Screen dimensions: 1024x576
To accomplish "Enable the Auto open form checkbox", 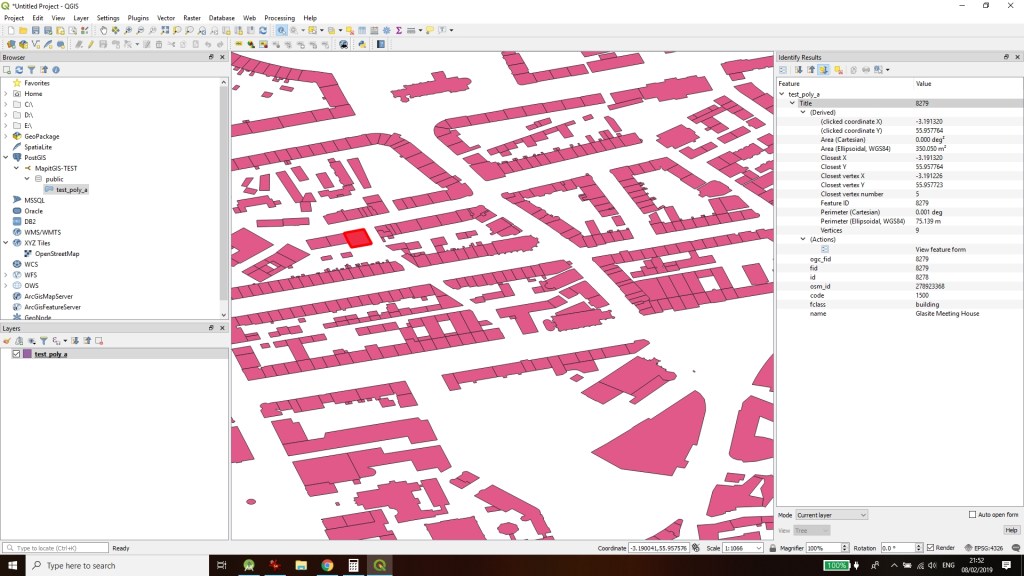I will 972,515.
